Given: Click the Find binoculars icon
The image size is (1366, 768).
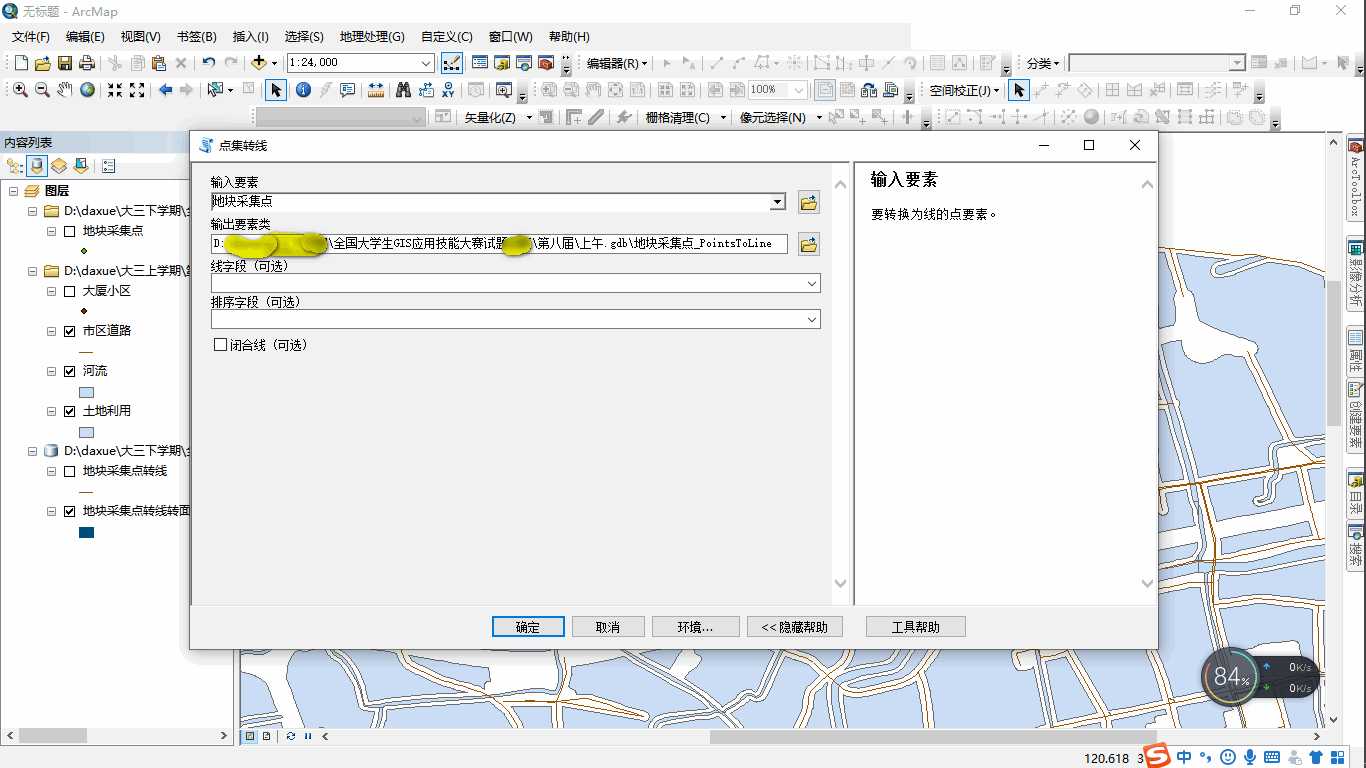Looking at the screenshot, I should [x=403, y=90].
